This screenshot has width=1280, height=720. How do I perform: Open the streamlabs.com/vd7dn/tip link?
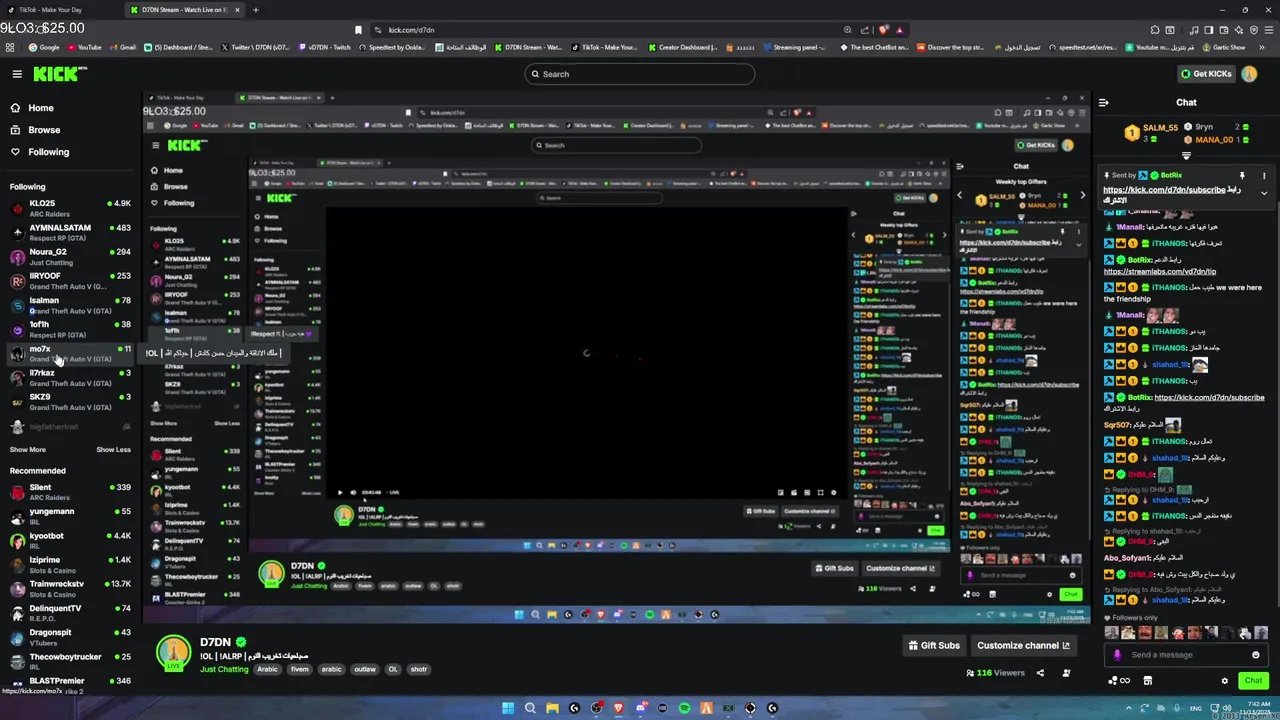[1160, 271]
